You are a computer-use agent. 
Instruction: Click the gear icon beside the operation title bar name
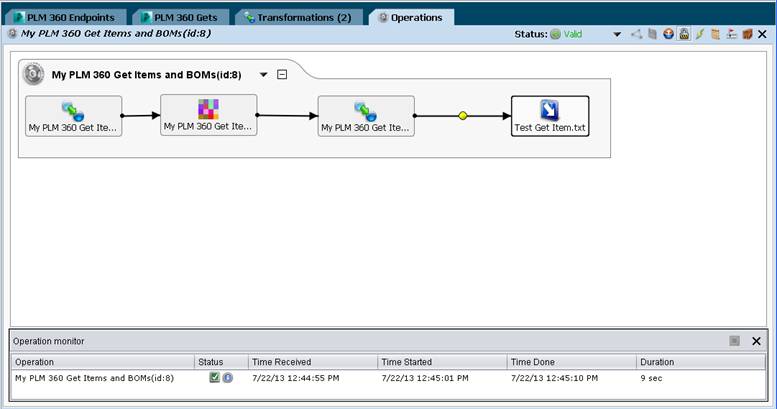pyautogui.click(x=12, y=34)
